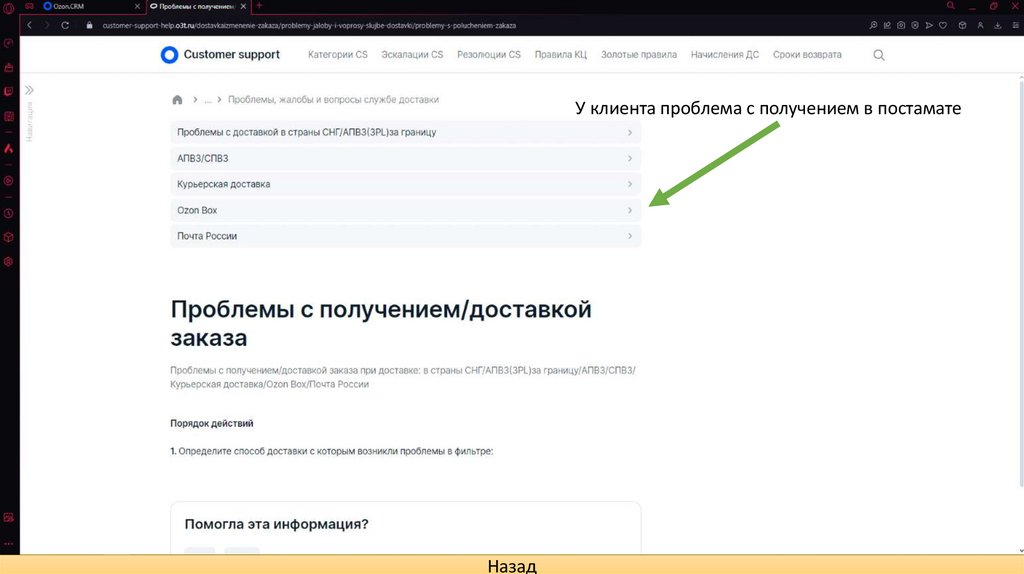Click the padlock site security icon

[89, 25]
